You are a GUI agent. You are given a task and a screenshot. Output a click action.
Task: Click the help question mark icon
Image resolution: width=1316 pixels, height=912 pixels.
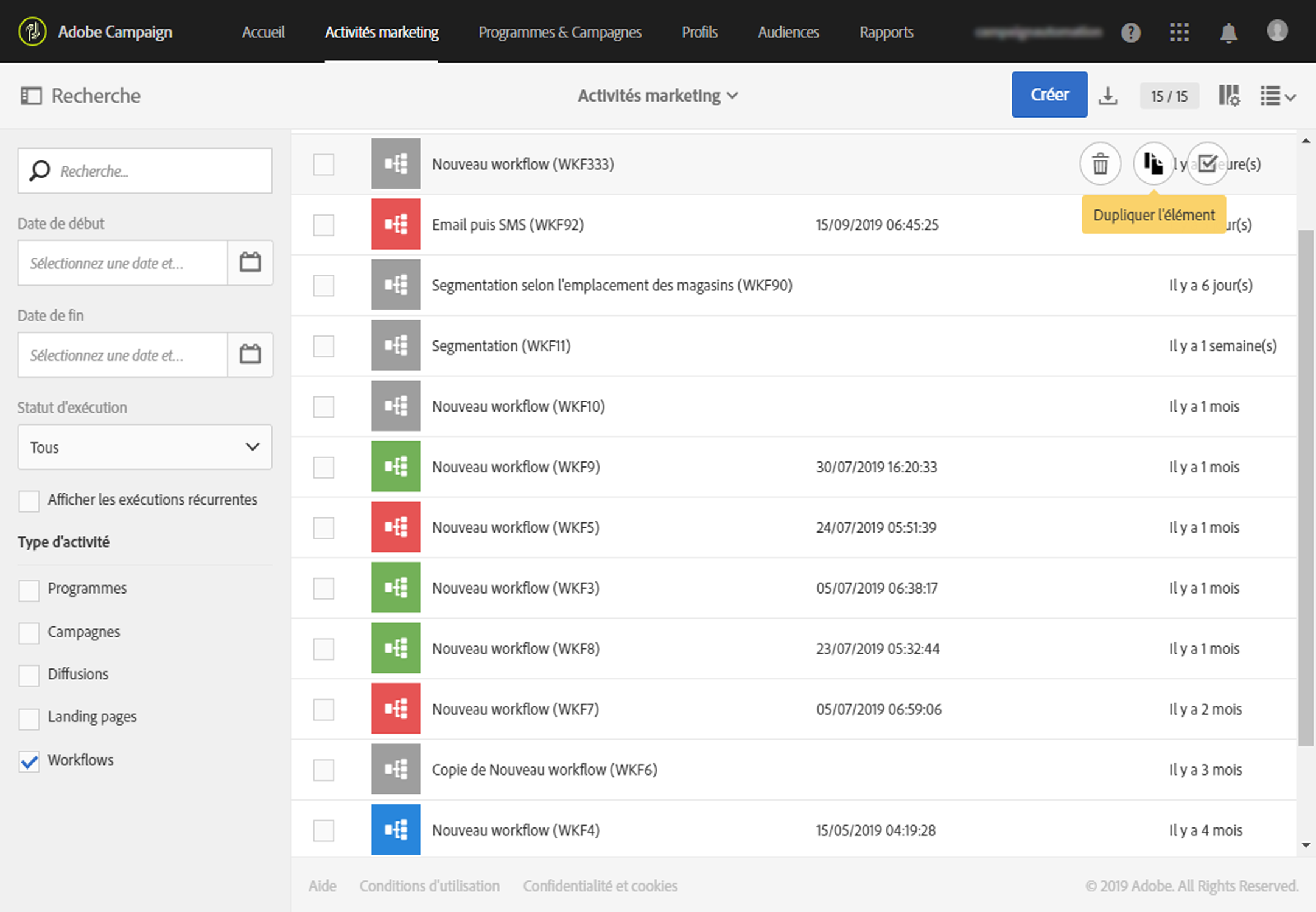[1130, 32]
